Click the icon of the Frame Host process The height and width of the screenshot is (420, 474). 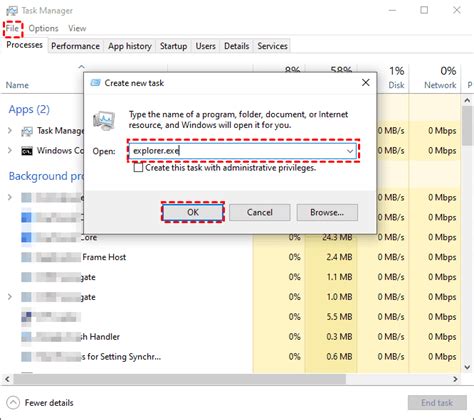click(x=27, y=257)
